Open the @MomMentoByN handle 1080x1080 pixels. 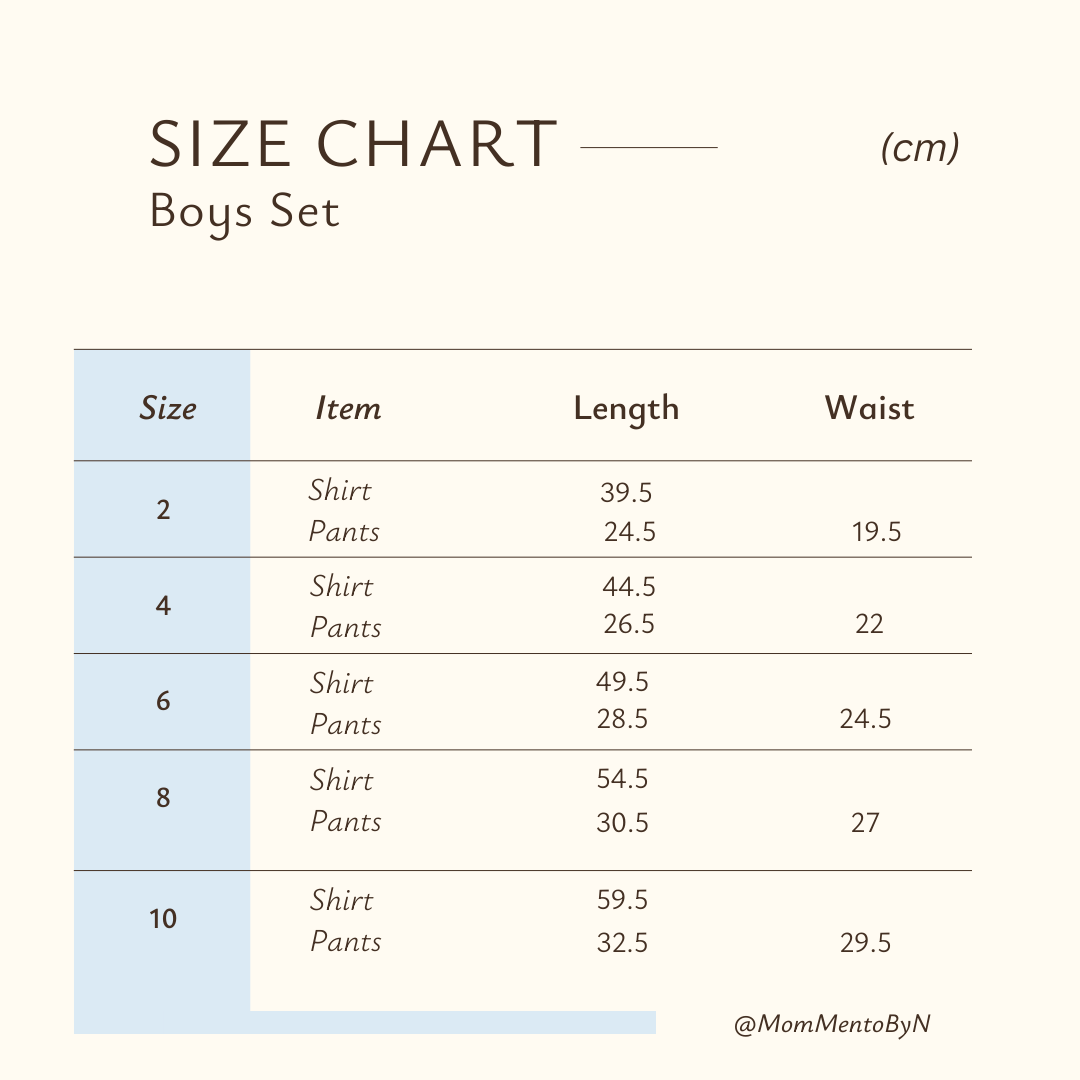coord(832,1024)
